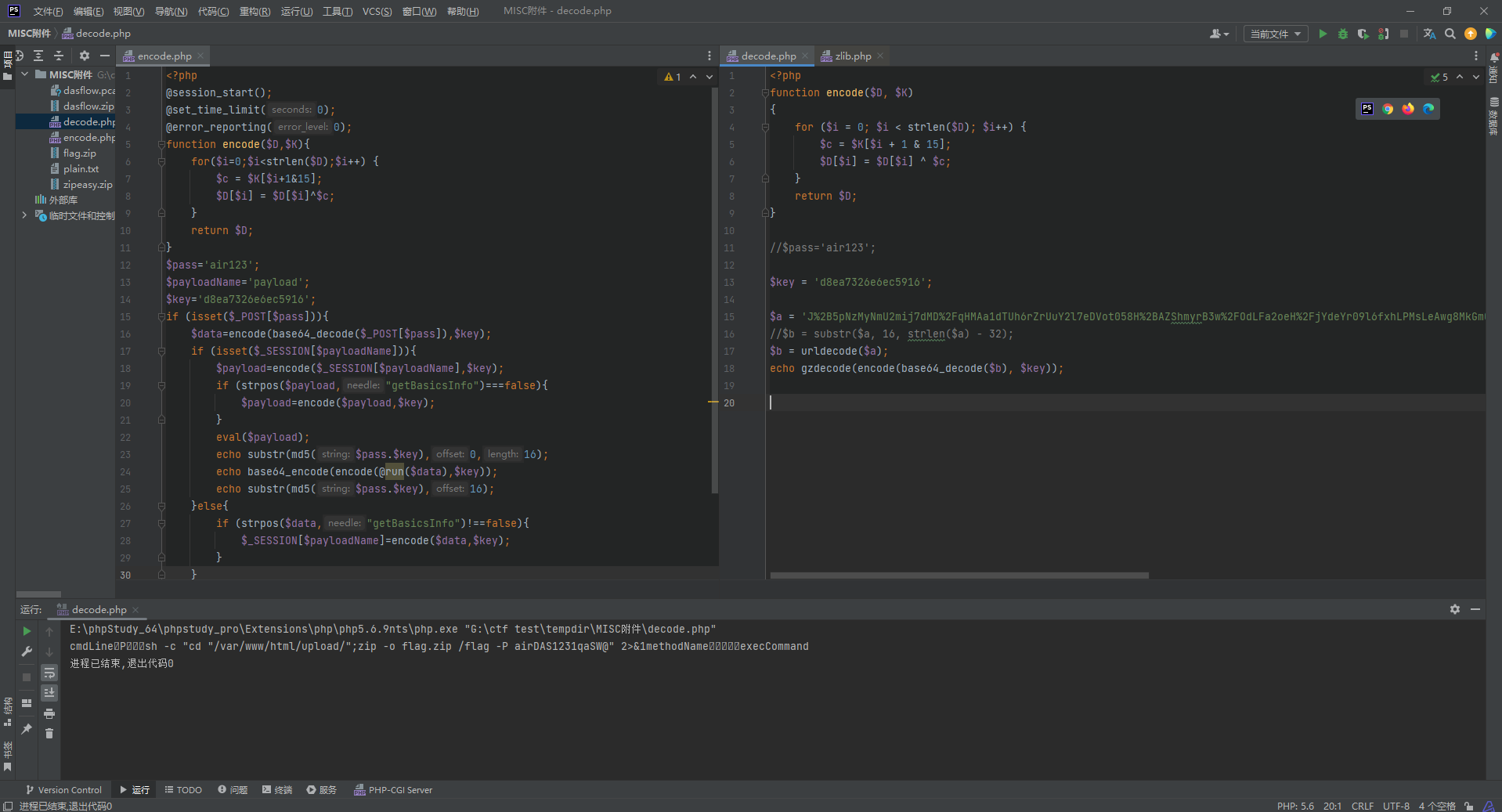Close the decode.php editor tab
The width and height of the screenshot is (1502, 812).
click(x=805, y=56)
